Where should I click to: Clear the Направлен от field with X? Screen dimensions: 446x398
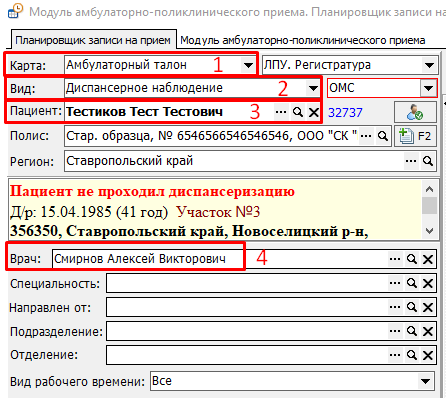(428, 307)
